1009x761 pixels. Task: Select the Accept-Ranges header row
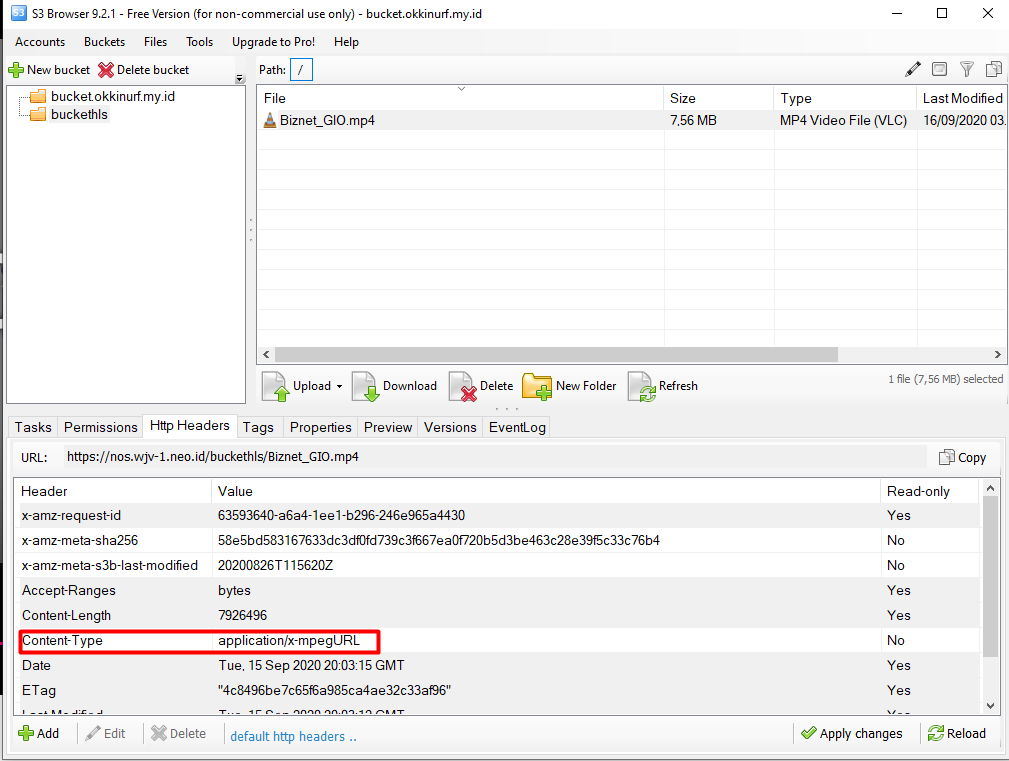[497, 591]
